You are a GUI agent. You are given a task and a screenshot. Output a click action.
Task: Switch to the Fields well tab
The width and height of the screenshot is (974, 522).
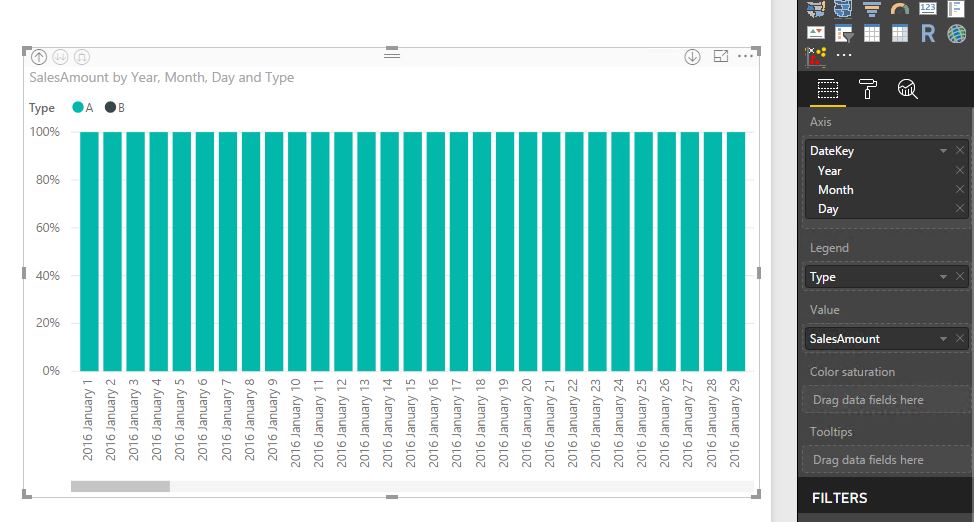(x=827, y=89)
